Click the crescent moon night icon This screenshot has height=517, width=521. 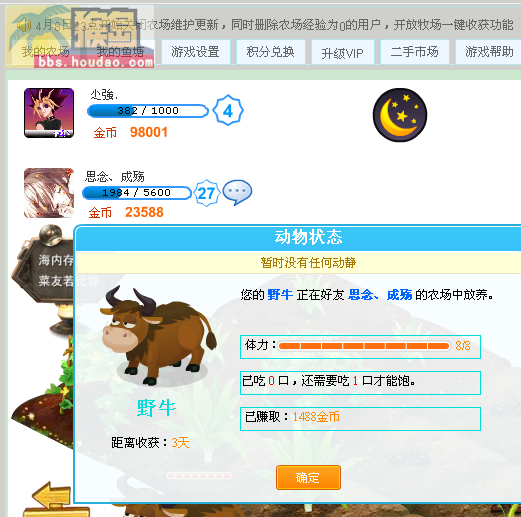point(400,115)
